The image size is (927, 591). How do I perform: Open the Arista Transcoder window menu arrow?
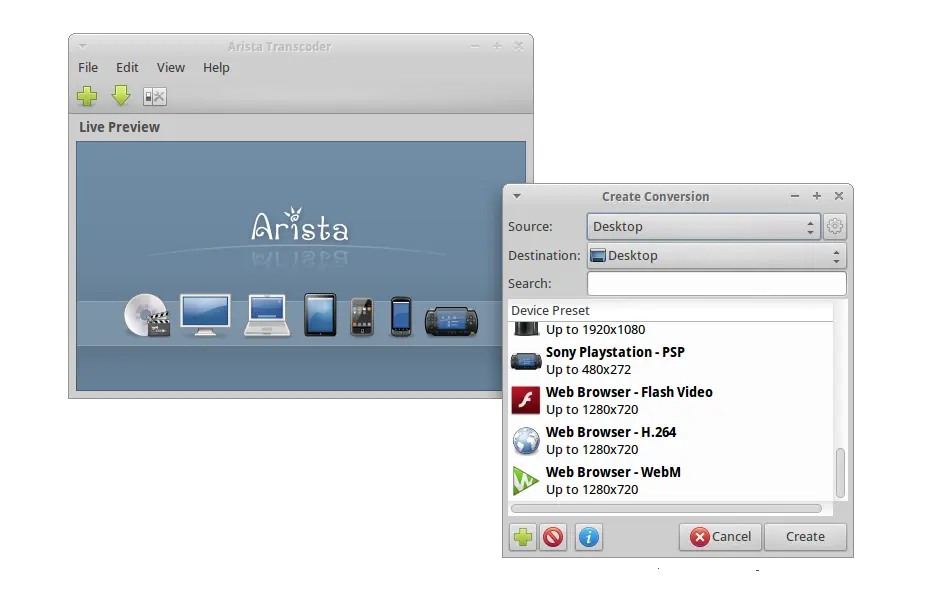83,46
